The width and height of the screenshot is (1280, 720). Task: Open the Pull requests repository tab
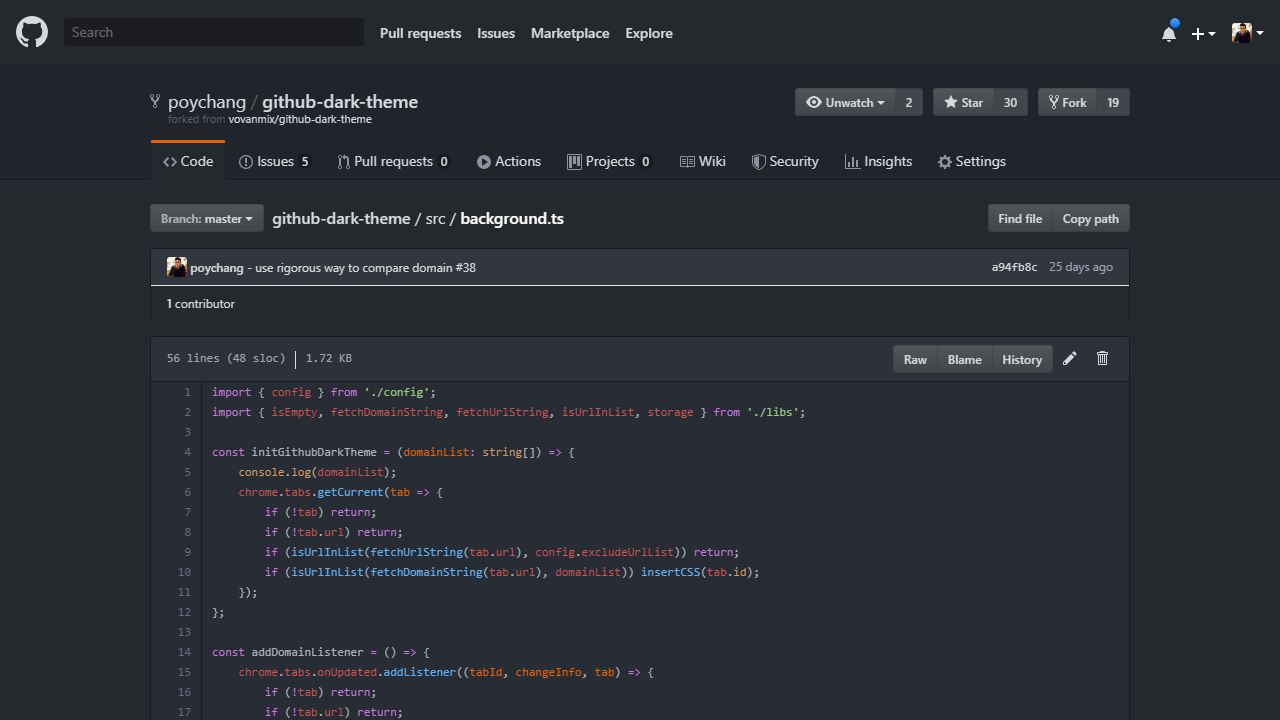[x=394, y=162]
